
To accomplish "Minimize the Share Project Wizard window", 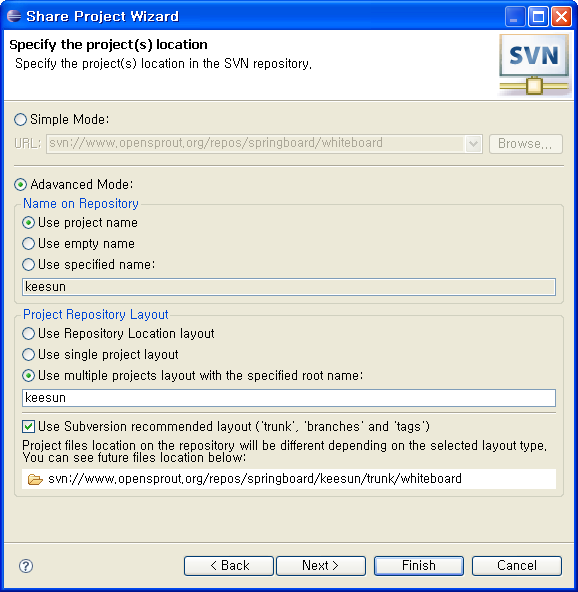I will click(515, 17).
